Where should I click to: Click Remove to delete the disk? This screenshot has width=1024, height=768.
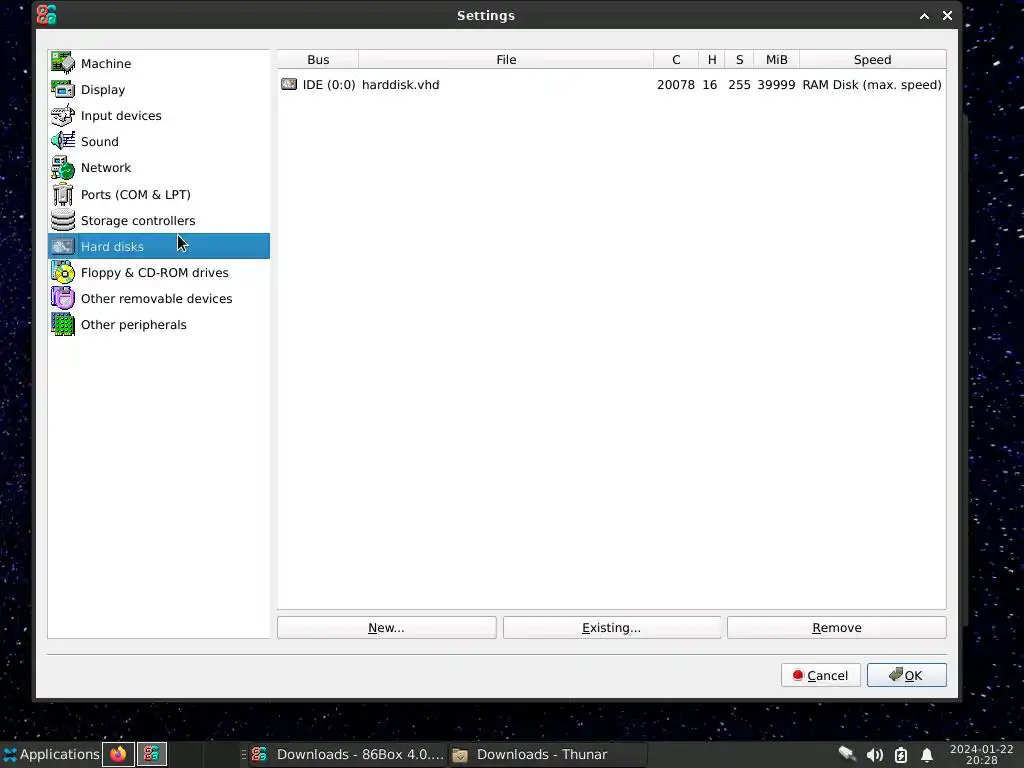click(837, 628)
